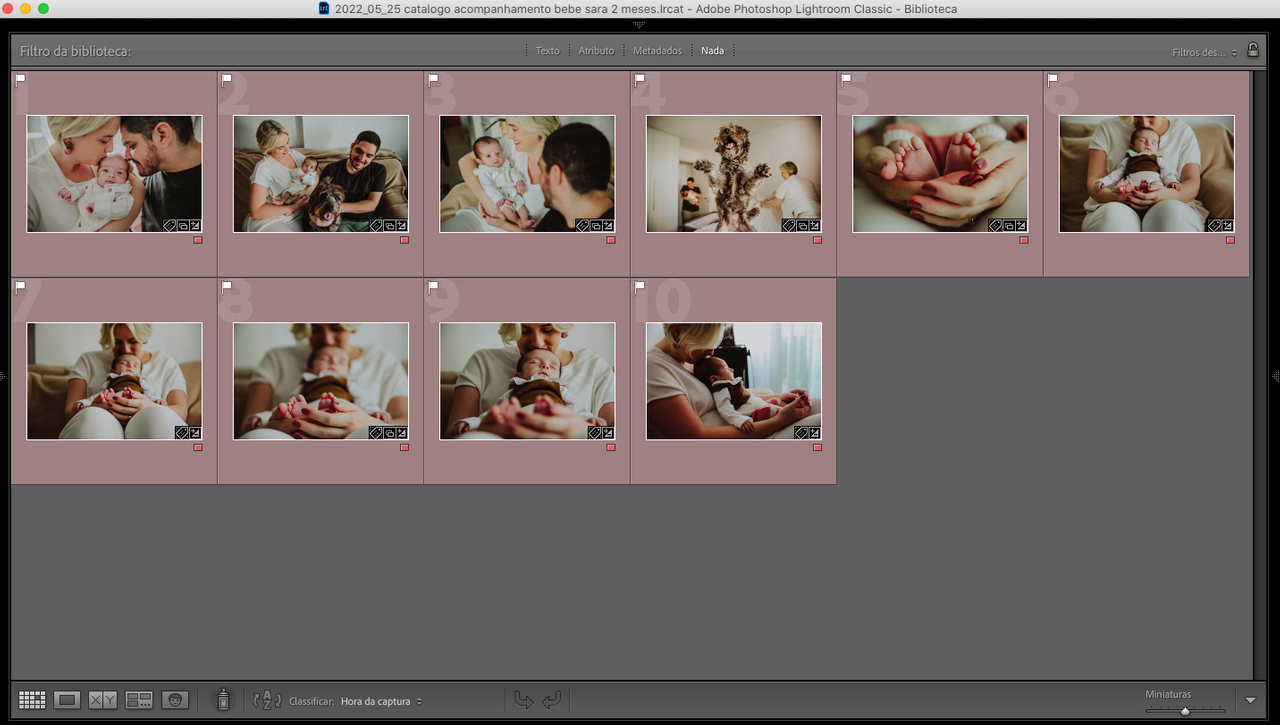Open Survey view mode

pyautogui.click(x=139, y=700)
